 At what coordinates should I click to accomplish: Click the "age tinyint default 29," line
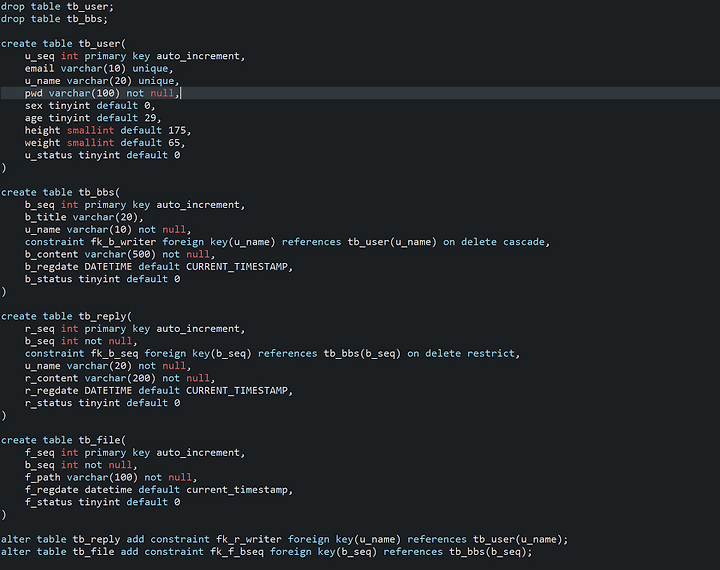93,119
